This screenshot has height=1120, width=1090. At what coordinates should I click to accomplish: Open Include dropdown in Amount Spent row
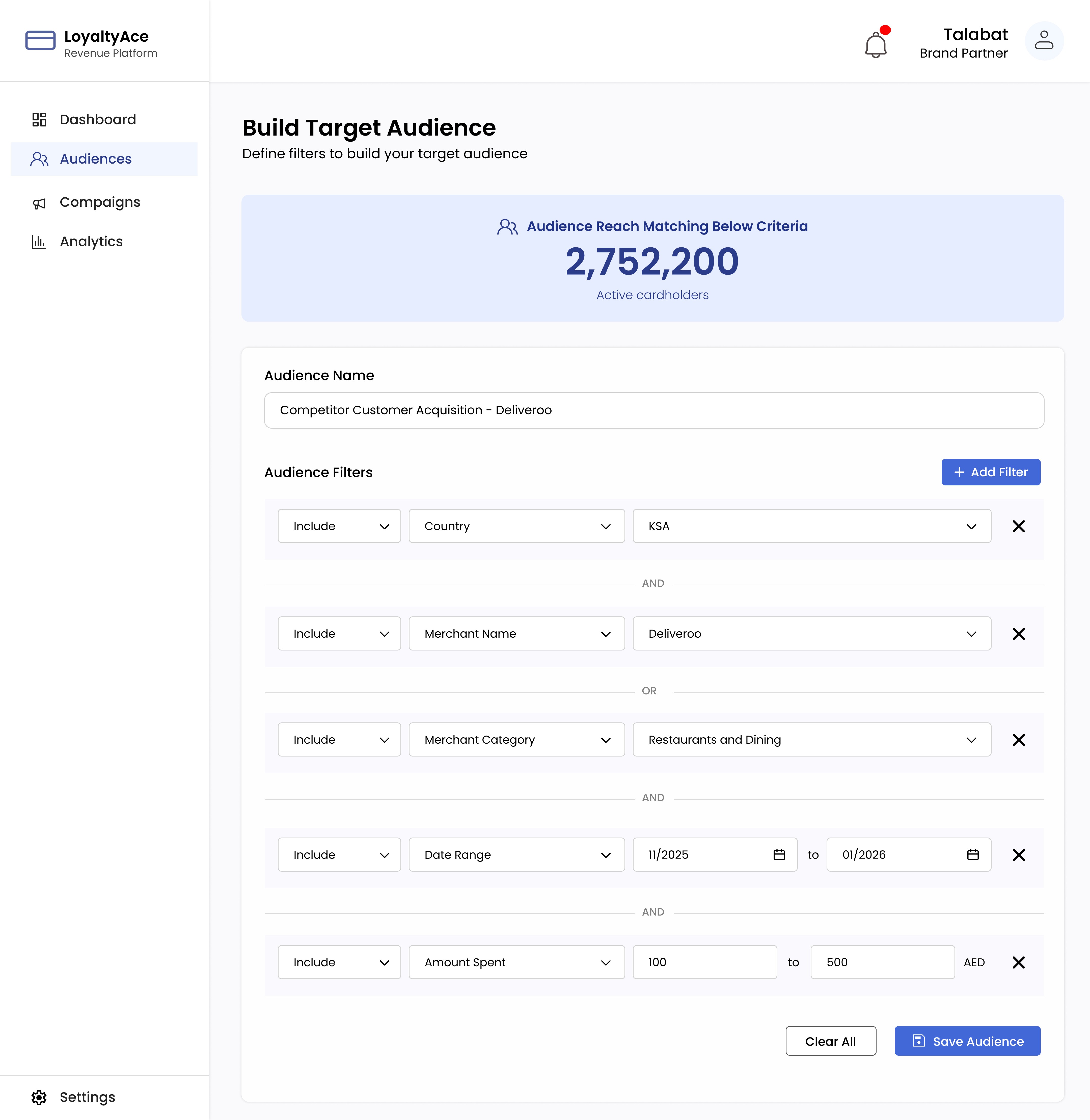pos(339,962)
